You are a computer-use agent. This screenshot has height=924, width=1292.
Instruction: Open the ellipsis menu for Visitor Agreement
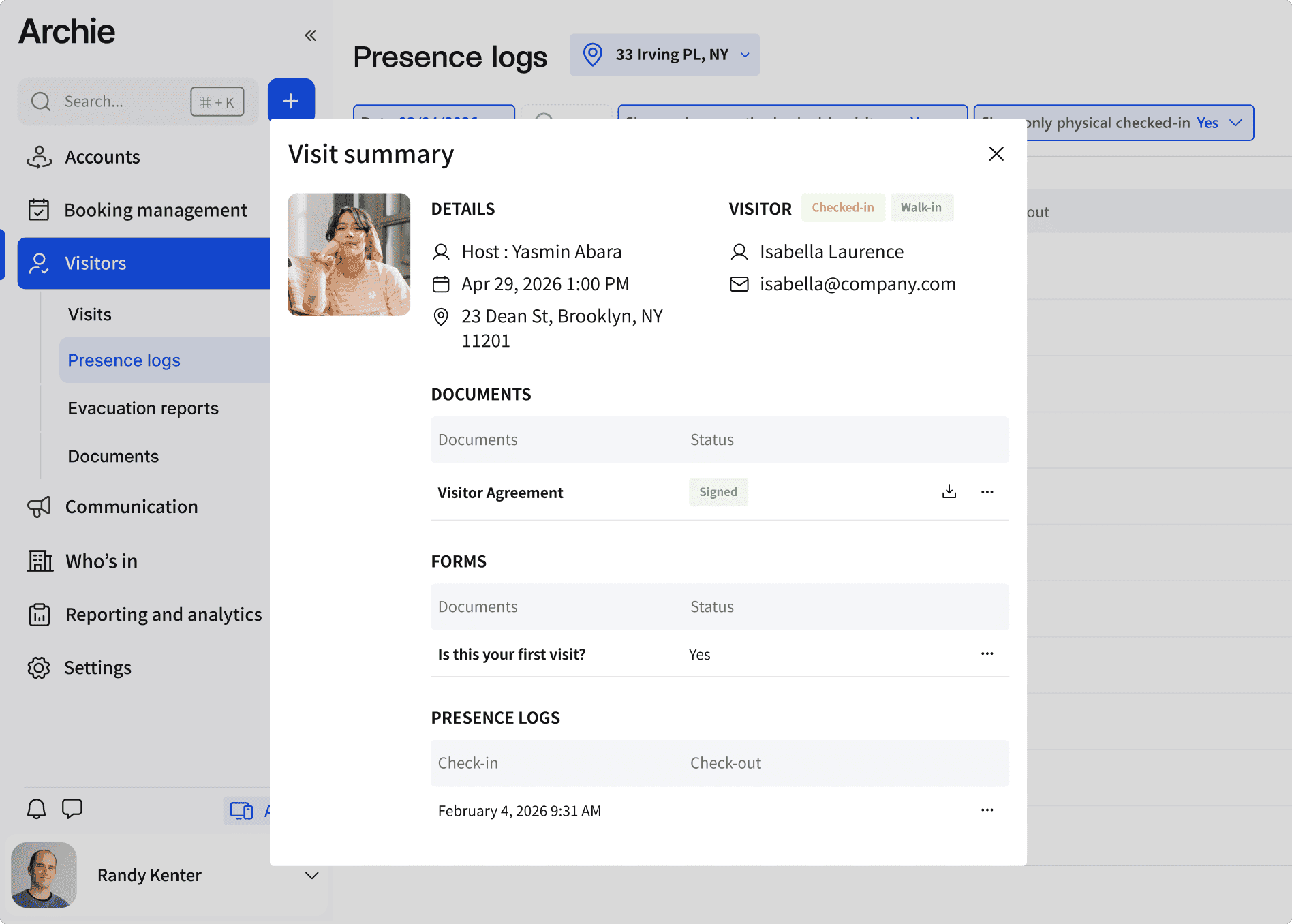pos(987,491)
